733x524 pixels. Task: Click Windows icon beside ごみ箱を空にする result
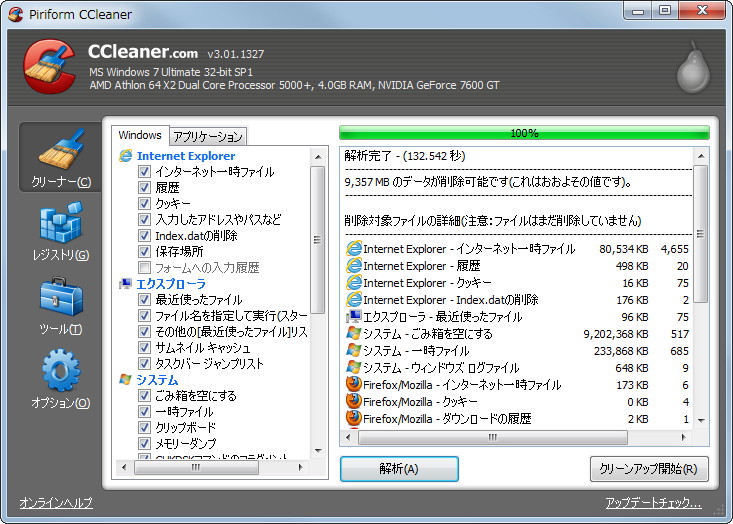tap(354, 333)
